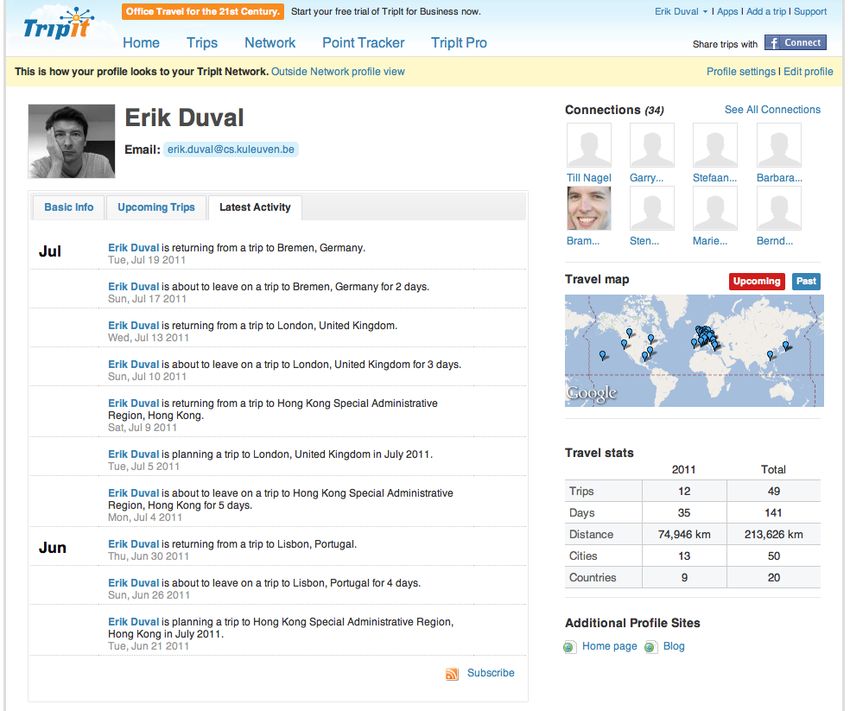Click the erik.duval@cs.kuleuven.be email link
This screenshot has height=711, width=850.
tap(231, 150)
